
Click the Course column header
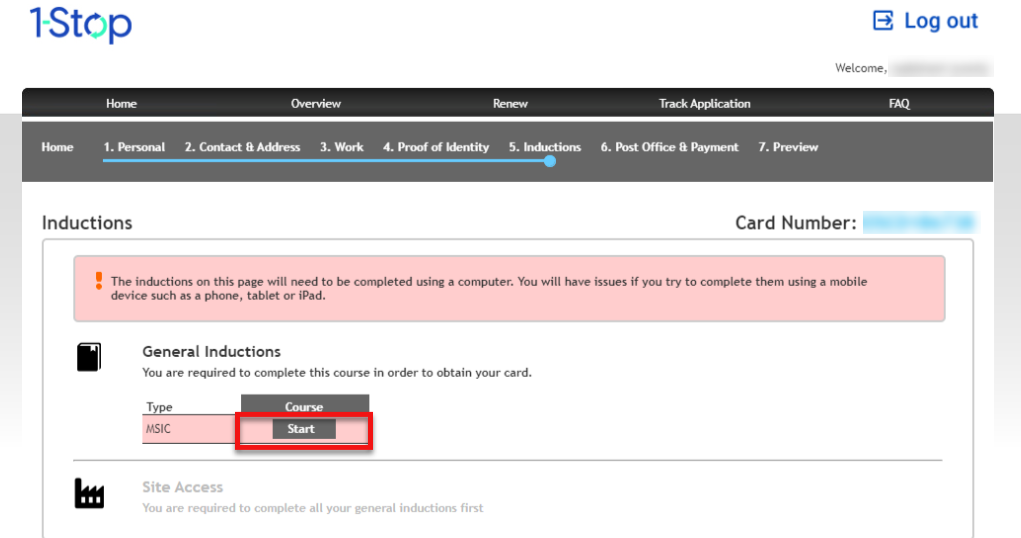[x=305, y=404]
